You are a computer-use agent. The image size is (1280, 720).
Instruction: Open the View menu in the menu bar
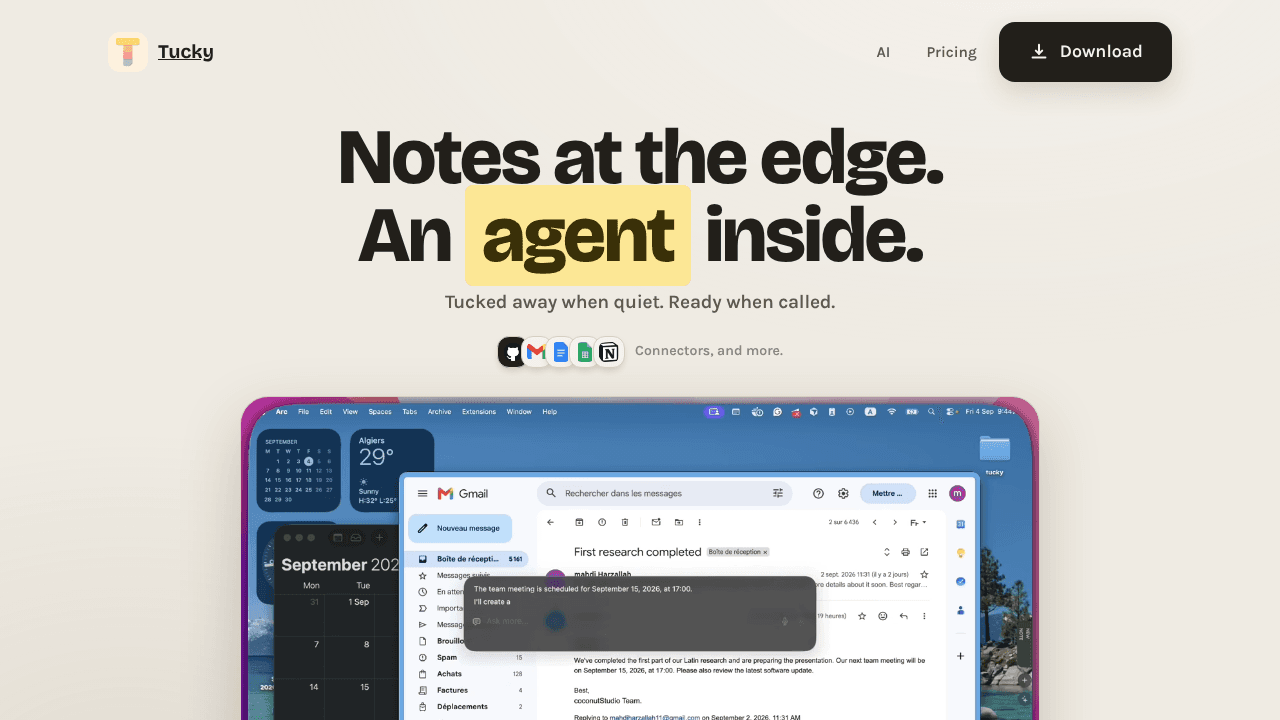point(350,412)
